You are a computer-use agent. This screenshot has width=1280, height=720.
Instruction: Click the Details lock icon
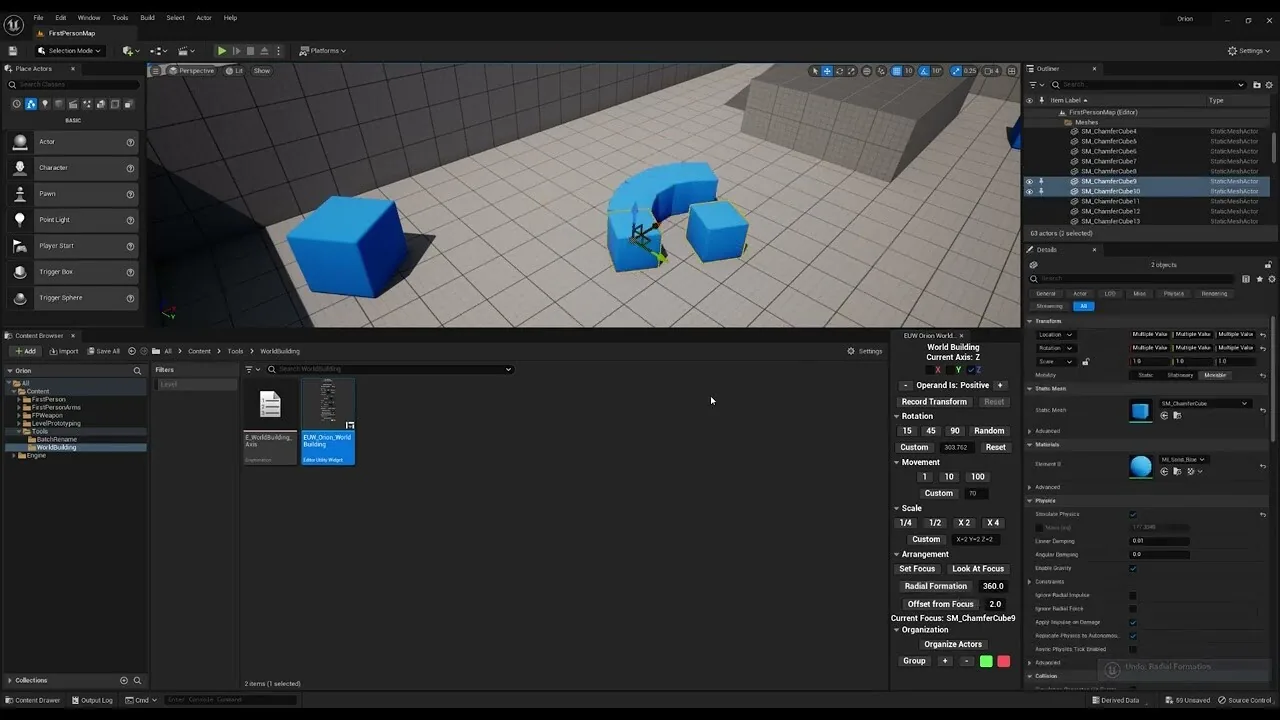coord(1268,265)
